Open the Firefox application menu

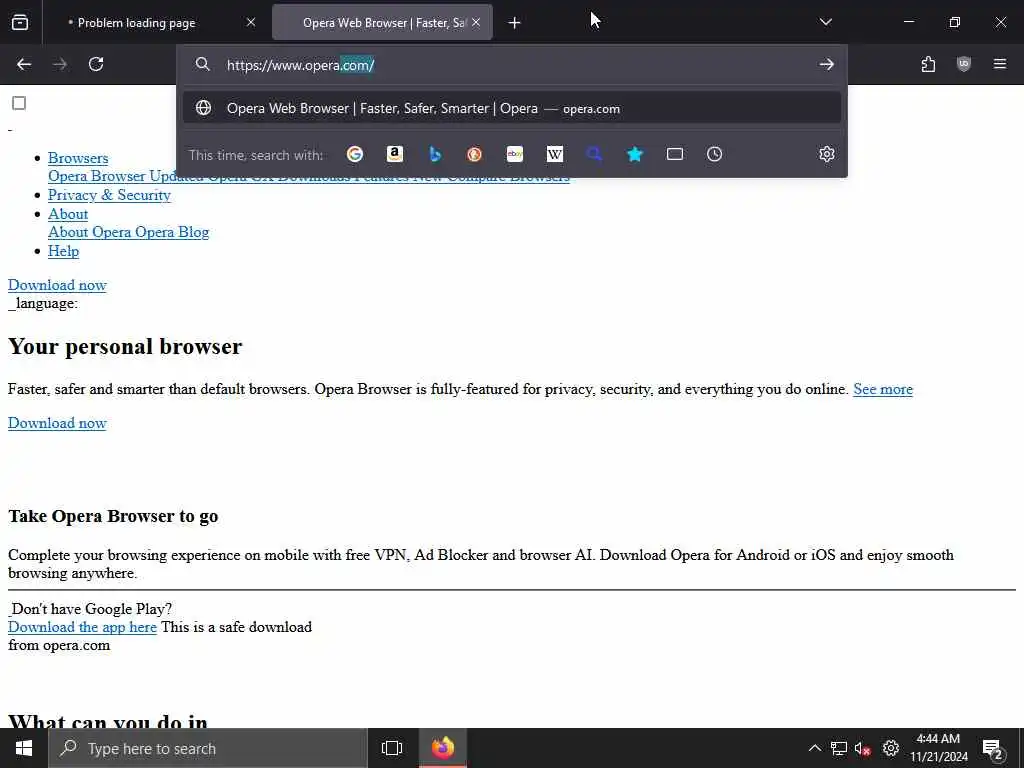pyautogui.click(x=1000, y=64)
